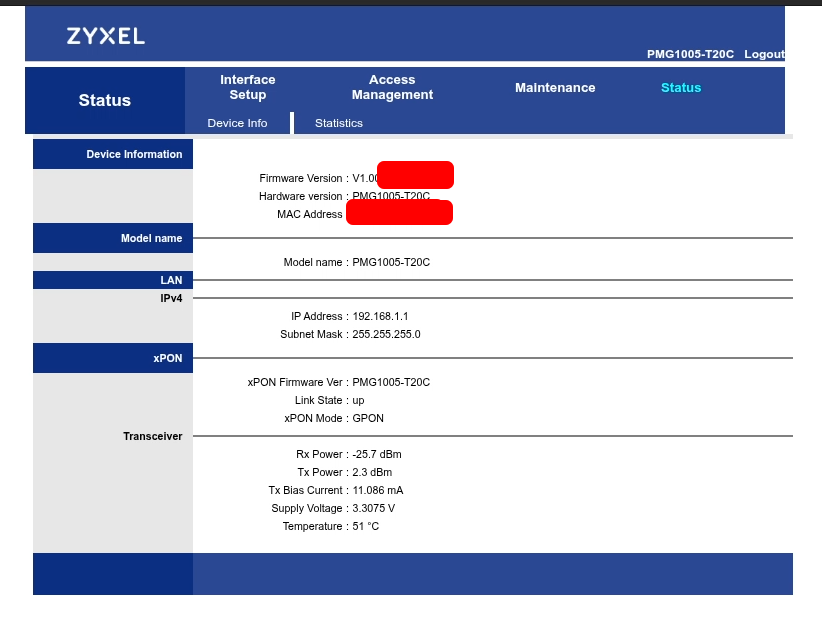Image resolution: width=822 pixels, height=620 pixels.
Task: Click the Link State label
Action: pos(318,400)
